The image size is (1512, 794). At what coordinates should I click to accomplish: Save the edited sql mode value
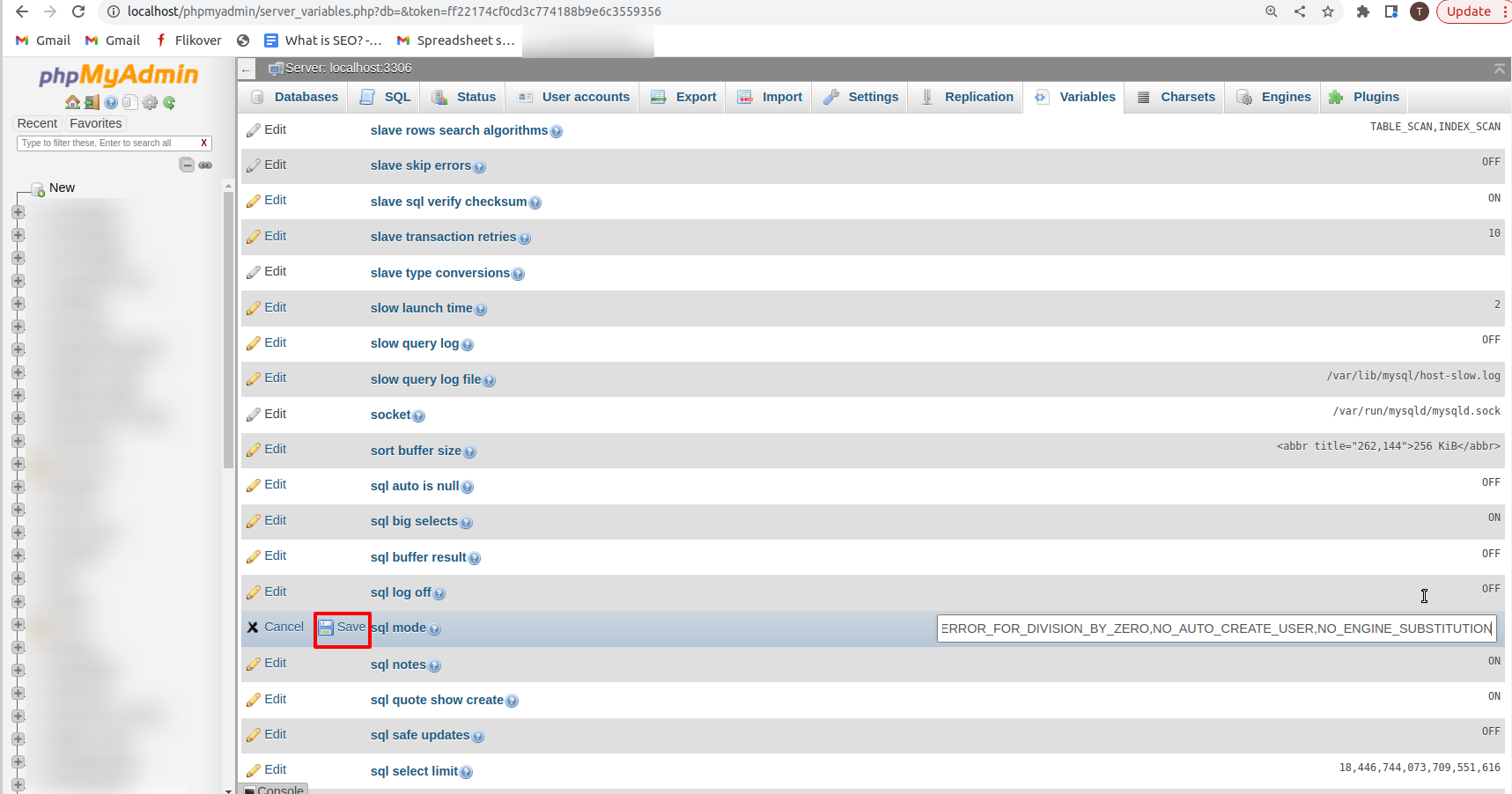click(342, 628)
